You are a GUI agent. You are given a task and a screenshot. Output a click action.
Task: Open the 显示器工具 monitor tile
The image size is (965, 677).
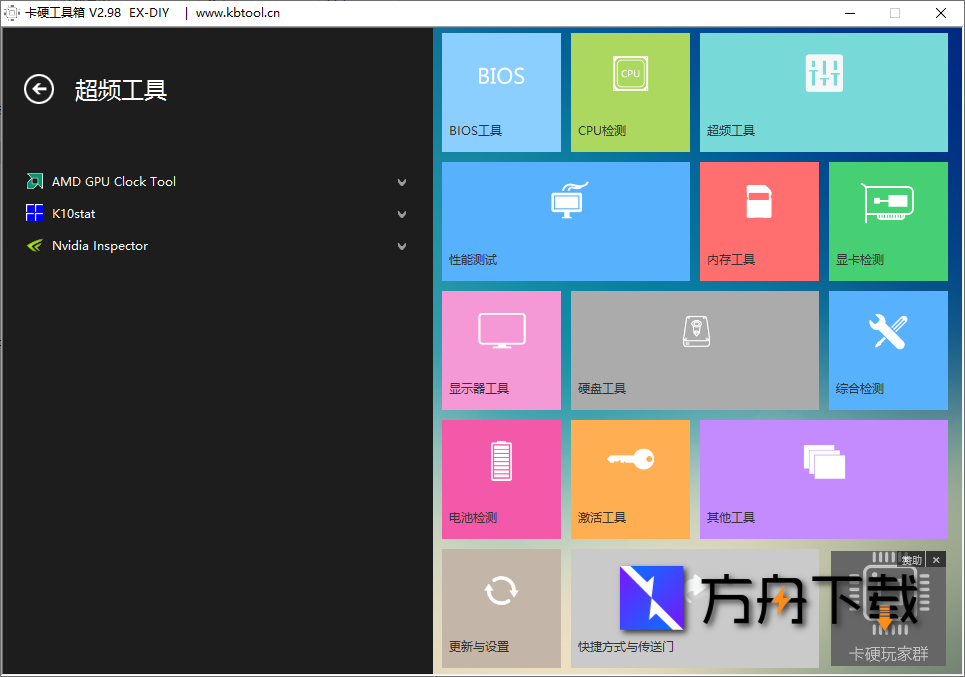tap(500, 350)
